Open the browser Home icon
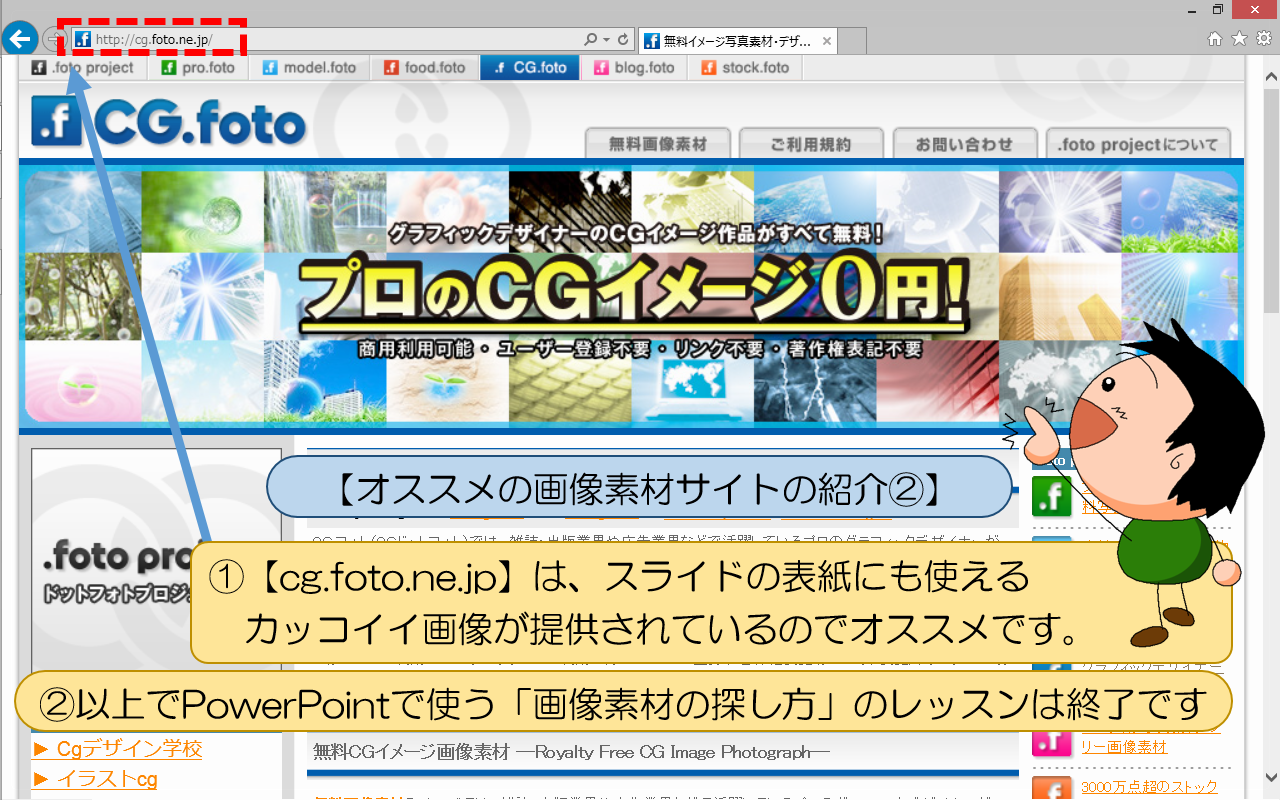1280x800 pixels. pyautogui.click(x=1215, y=39)
